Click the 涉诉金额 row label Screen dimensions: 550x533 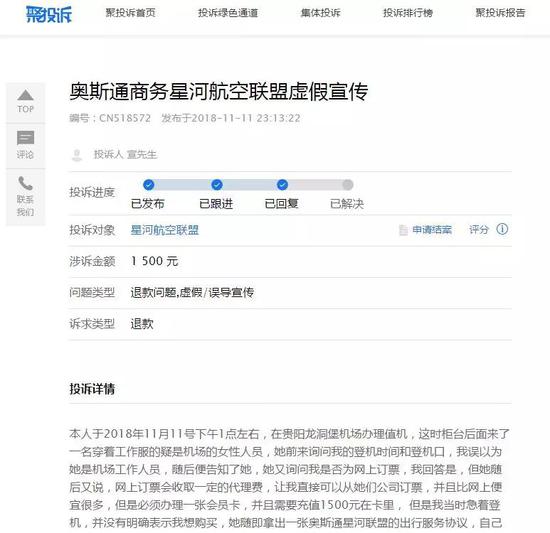(92, 261)
